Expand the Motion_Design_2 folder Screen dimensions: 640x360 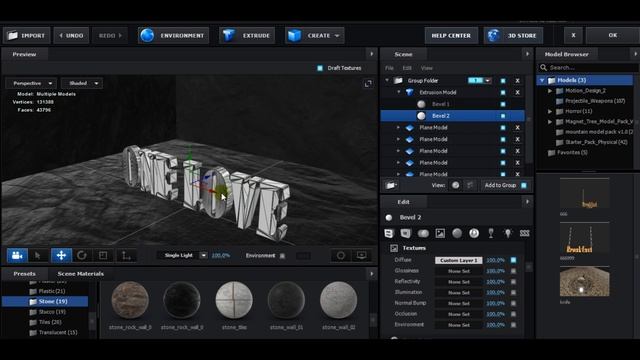pyautogui.click(x=550, y=91)
